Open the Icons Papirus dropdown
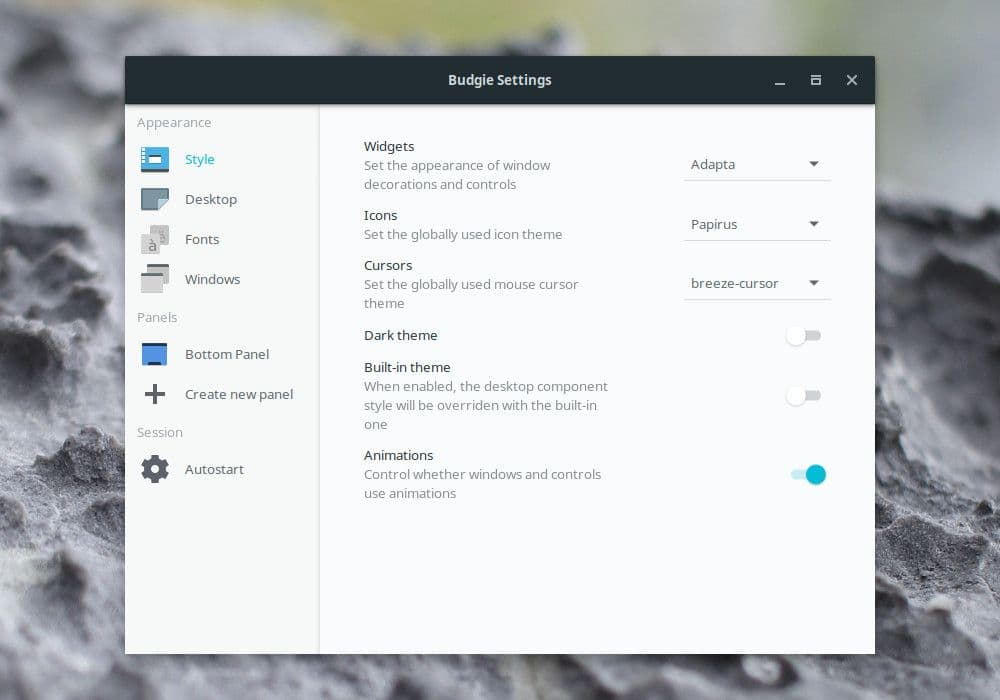The width and height of the screenshot is (1000, 700). click(x=757, y=224)
